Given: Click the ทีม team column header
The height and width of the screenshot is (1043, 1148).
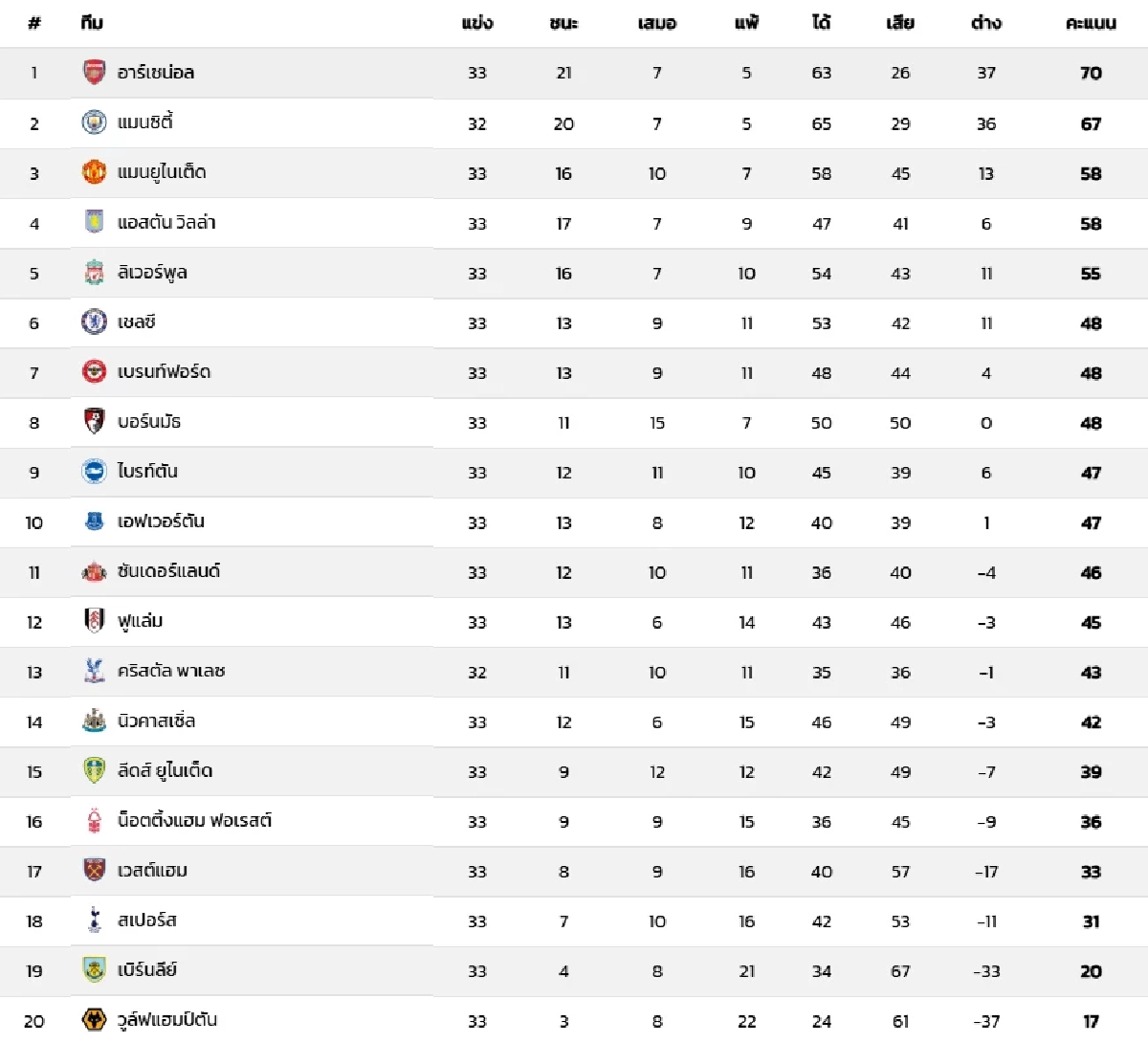Looking at the screenshot, I should (x=92, y=23).
